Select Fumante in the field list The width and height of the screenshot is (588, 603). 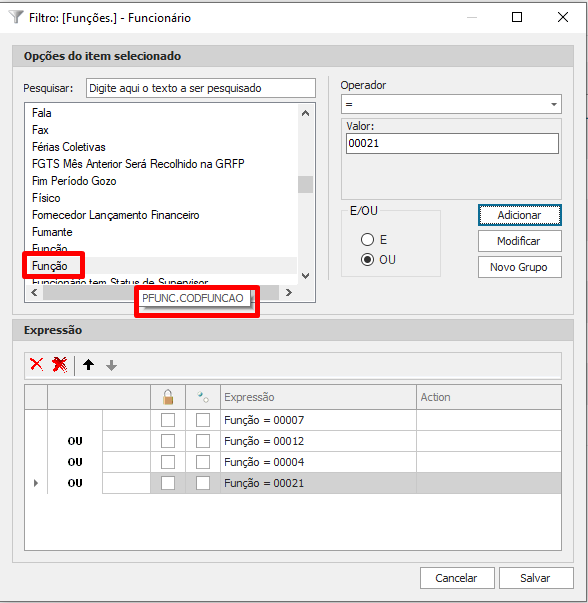point(52,232)
